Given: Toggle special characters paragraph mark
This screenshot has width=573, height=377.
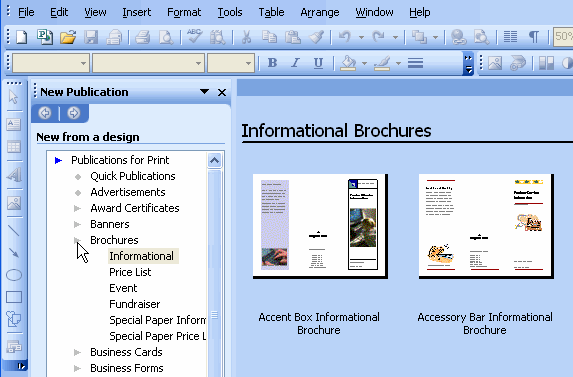Looking at the screenshot, I should pyautogui.click(x=534, y=37).
